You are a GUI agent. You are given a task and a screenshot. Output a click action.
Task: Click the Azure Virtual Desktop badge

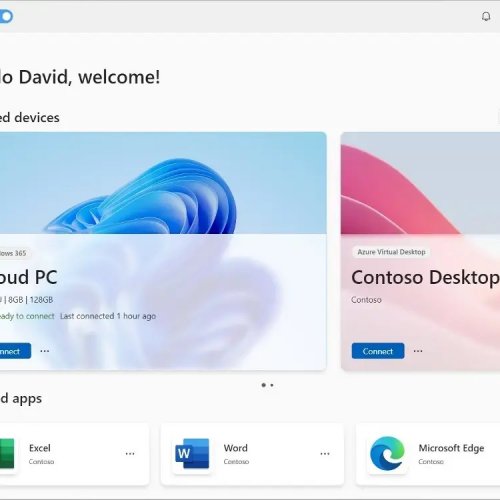click(x=391, y=252)
